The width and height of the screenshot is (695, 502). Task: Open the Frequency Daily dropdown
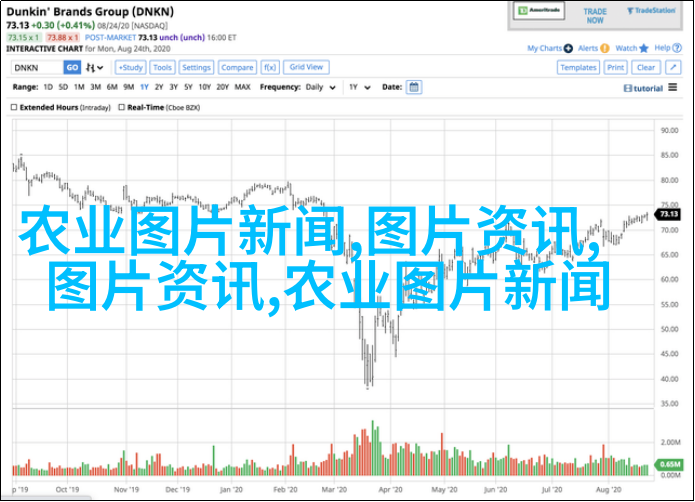(x=320, y=87)
